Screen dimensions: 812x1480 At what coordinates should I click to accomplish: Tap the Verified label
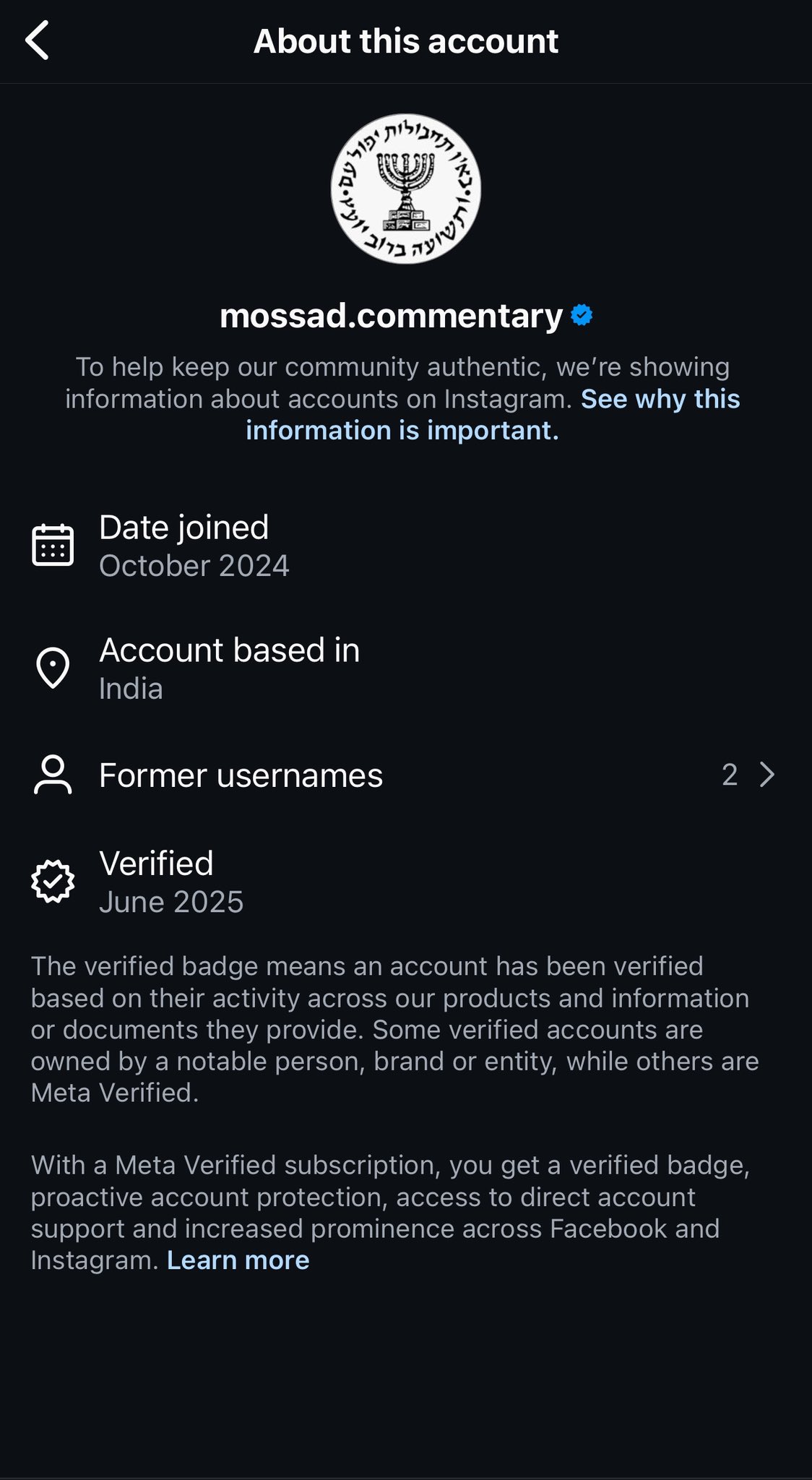[156, 863]
